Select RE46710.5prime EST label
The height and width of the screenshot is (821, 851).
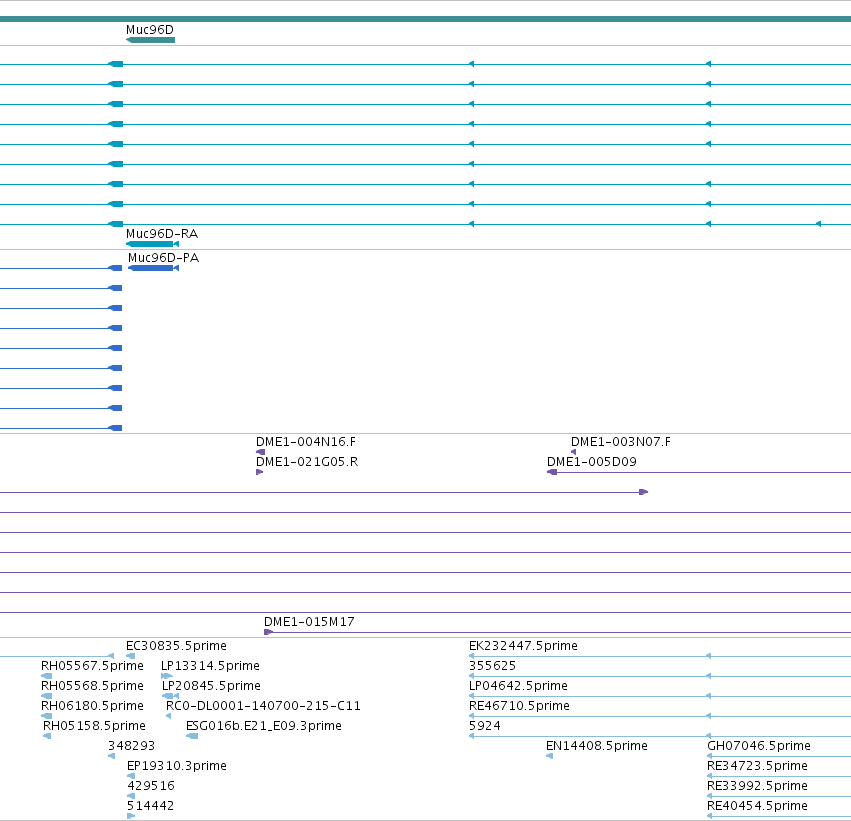tap(519, 706)
